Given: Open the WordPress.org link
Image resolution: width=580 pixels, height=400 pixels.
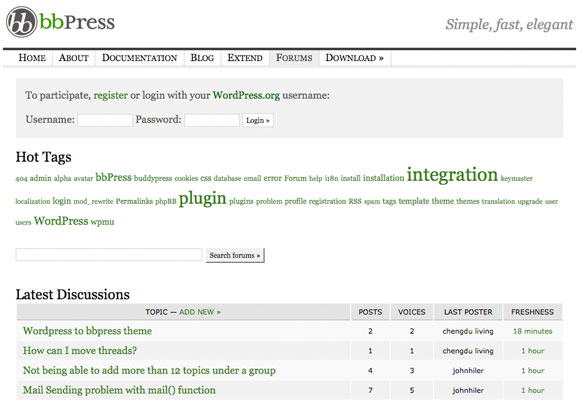Looking at the screenshot, I should pyautogui.click(x=246, y=95).
